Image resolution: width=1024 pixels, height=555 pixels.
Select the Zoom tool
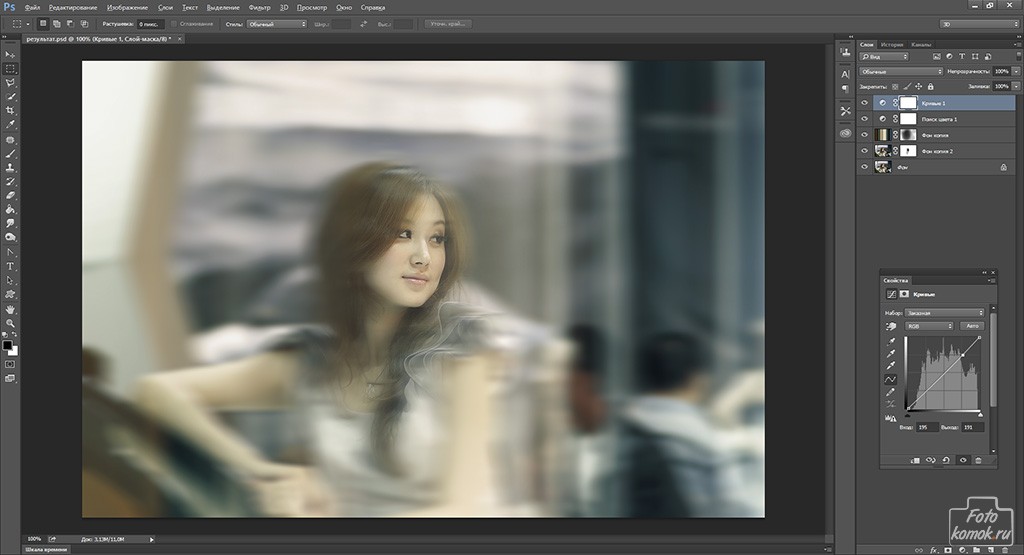pyautogui.click(x=10, y=323)
